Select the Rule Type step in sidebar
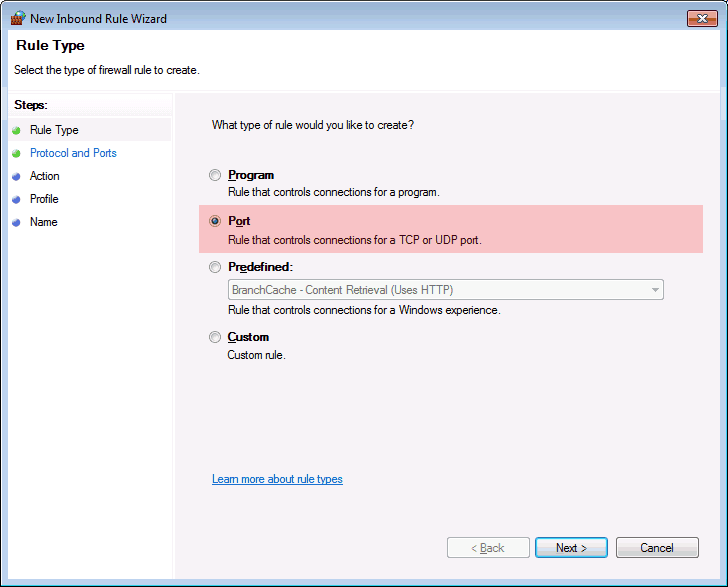The image size is (728, 587). (54, 130)
